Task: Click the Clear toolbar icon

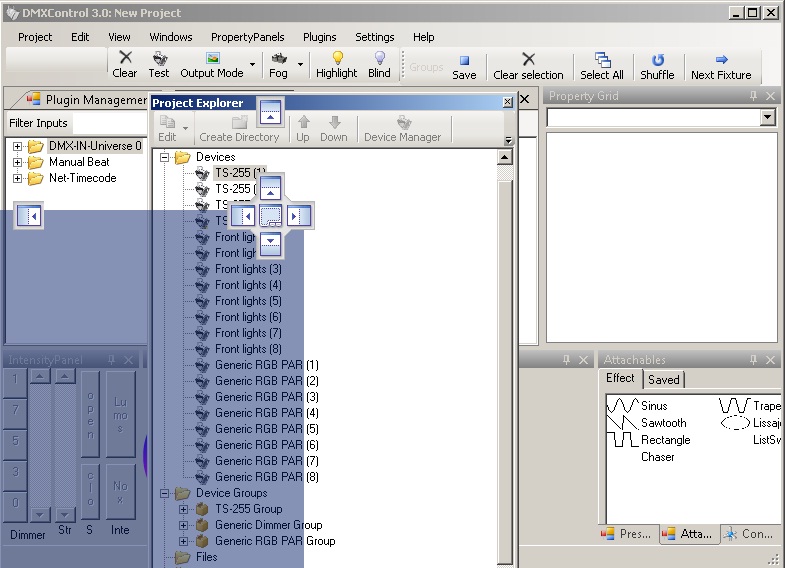Action: coord(125,59)
